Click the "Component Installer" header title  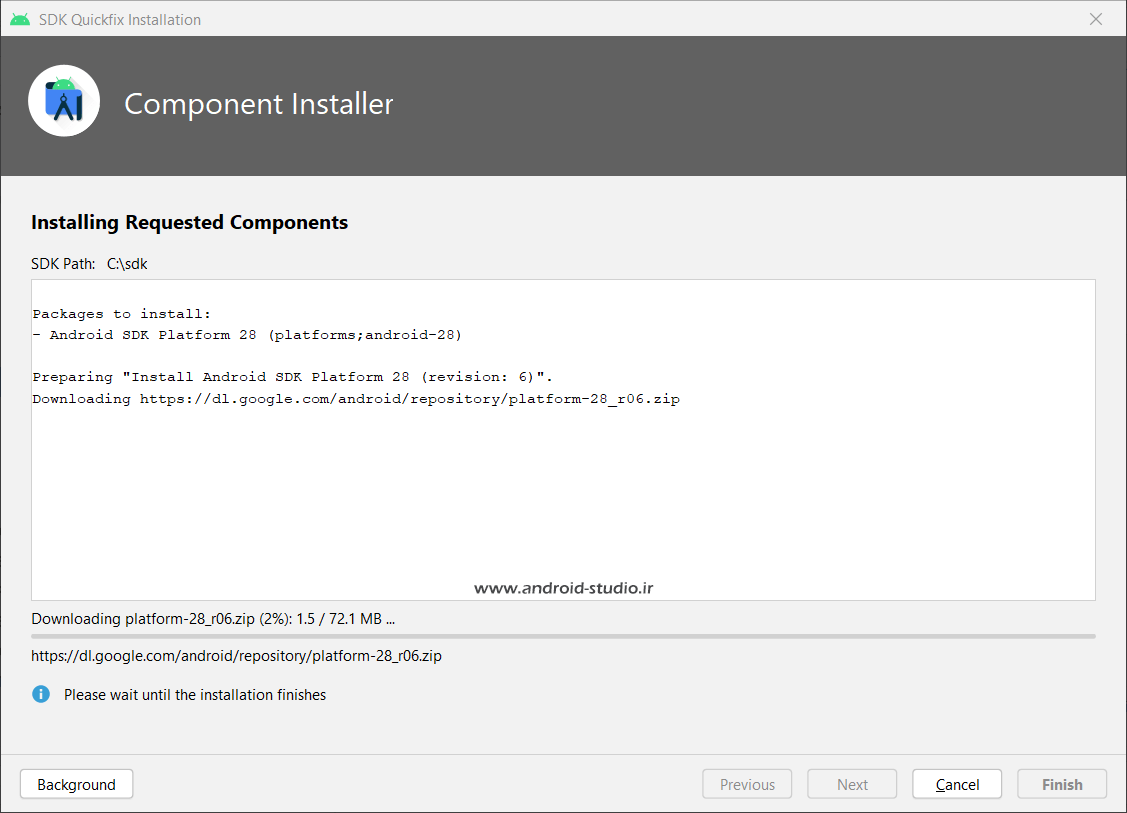pyautogui.click(x=258, y=104)
